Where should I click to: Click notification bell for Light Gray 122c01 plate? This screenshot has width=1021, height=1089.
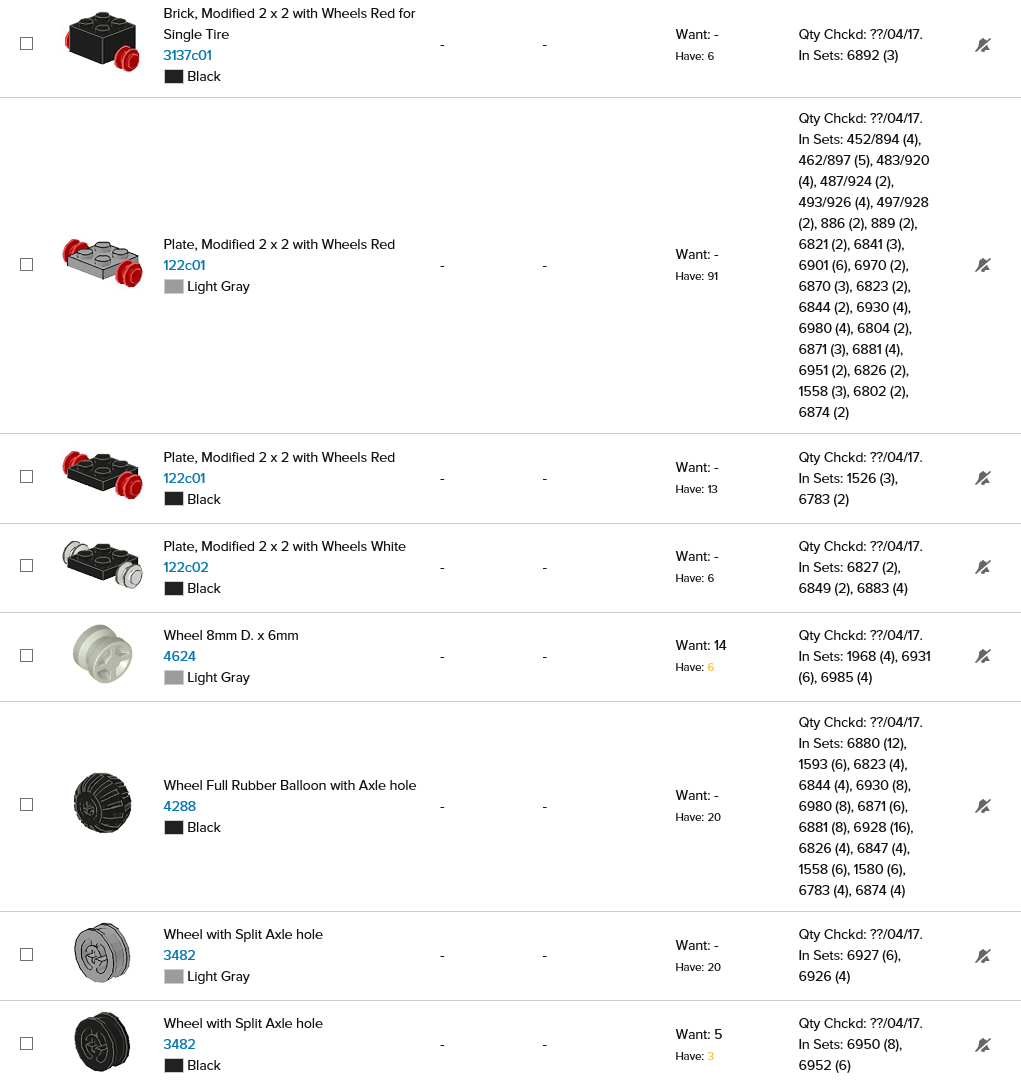983,265
